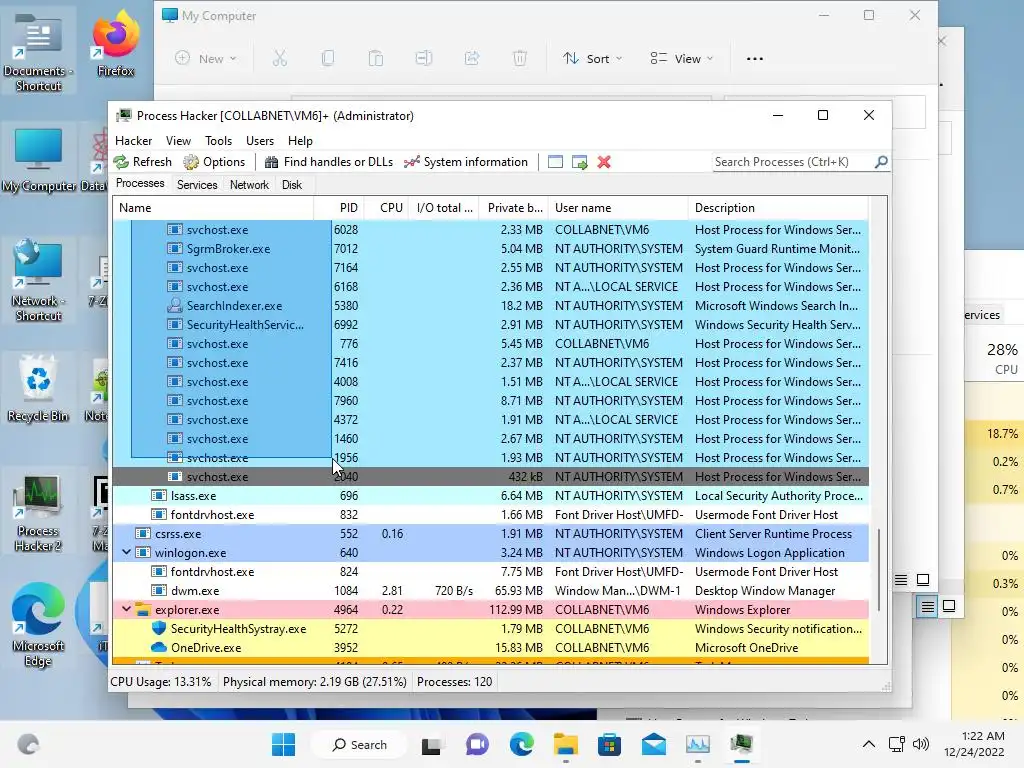
Task: Open the Help menu
Action: pos(300,140)
